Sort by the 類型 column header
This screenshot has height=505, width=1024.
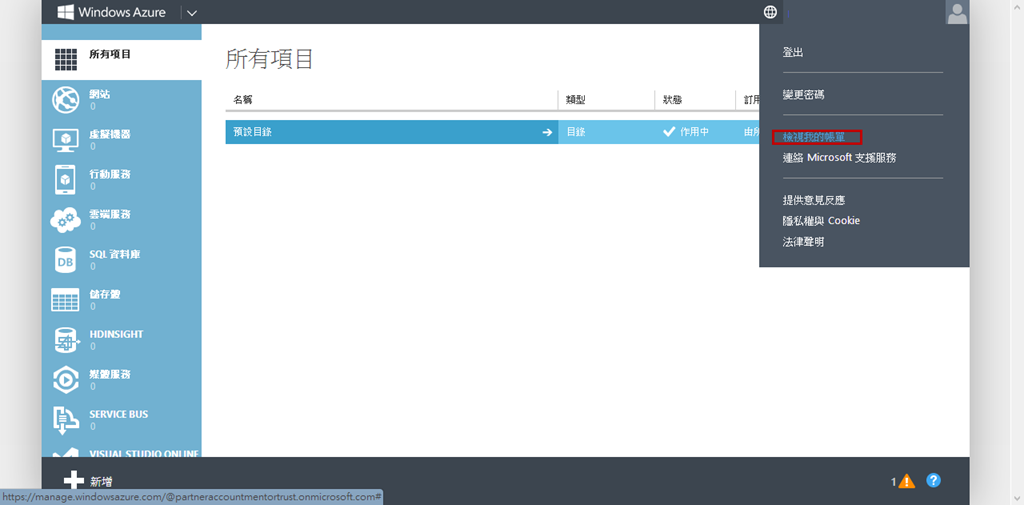point(575,100)
